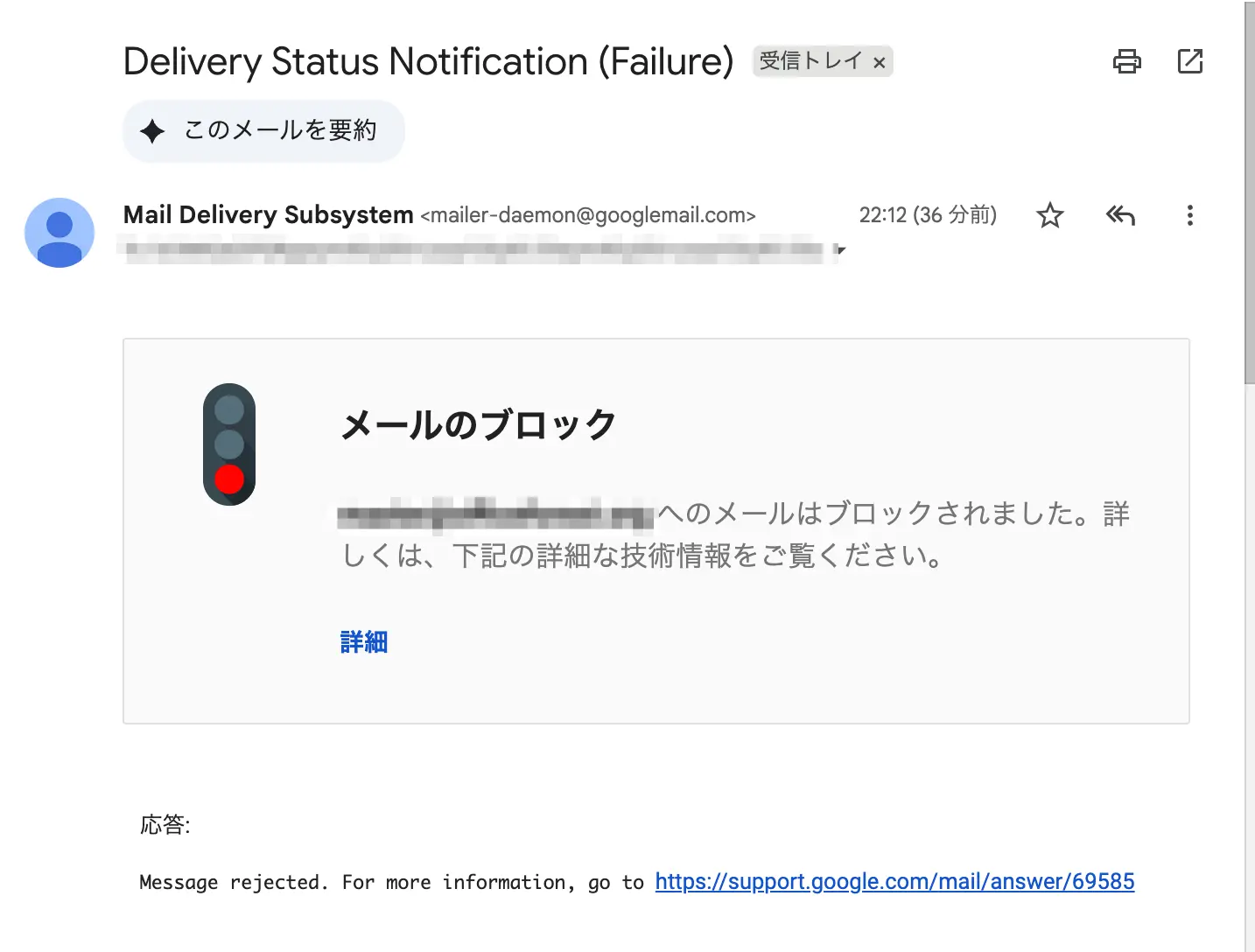Click the Delivery Status Notification (Failure) subject

[x=428, y=62]
